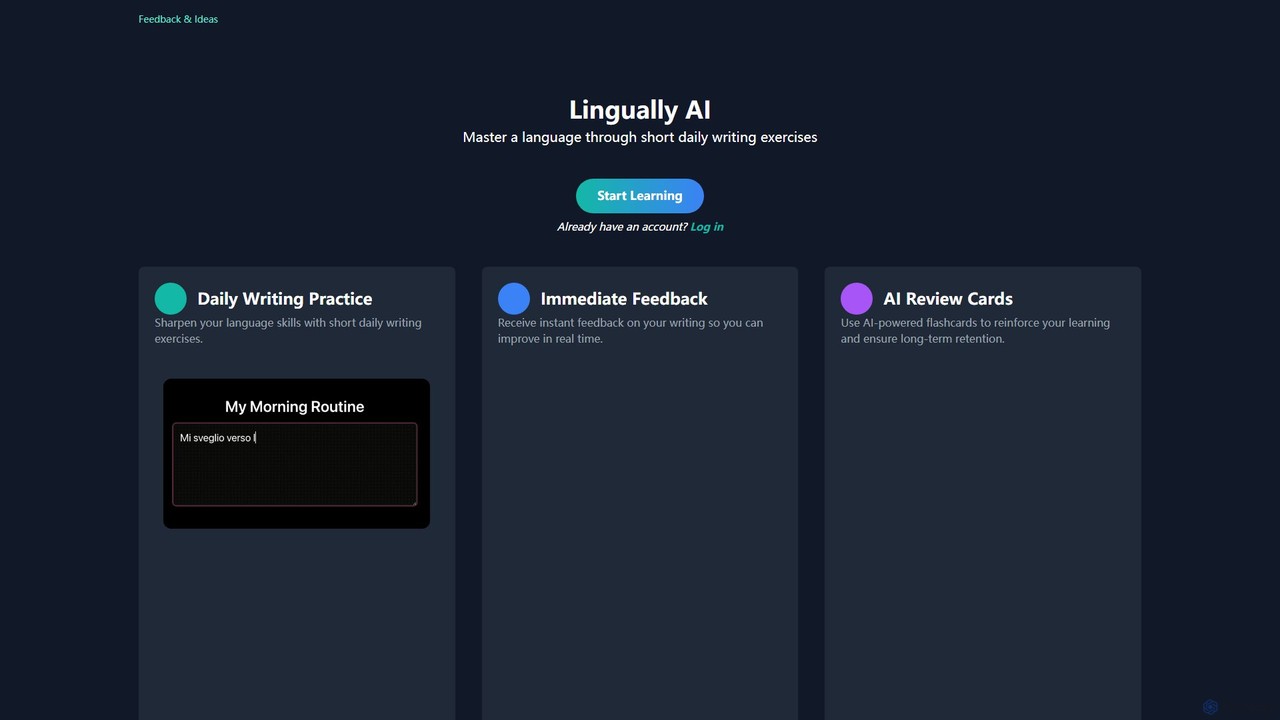Open the Feedback & Ideas link
The height and width of the screenshot is (720, 1280).
click(178, 19)
